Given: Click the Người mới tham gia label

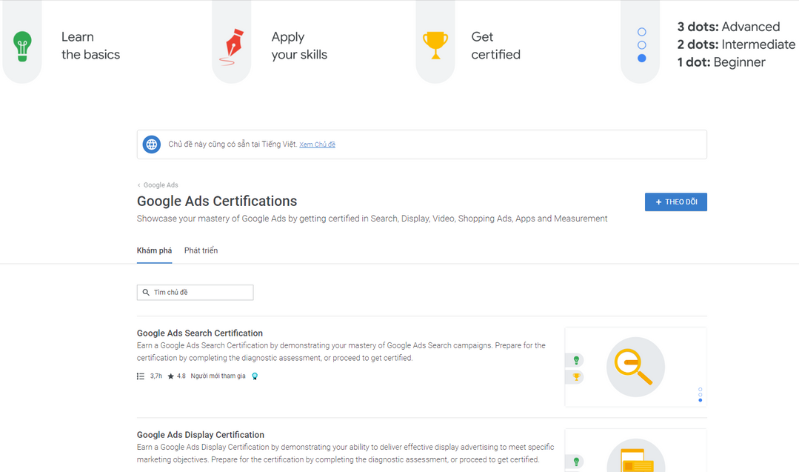Looking at the screenshot, I should click(218, 376).
